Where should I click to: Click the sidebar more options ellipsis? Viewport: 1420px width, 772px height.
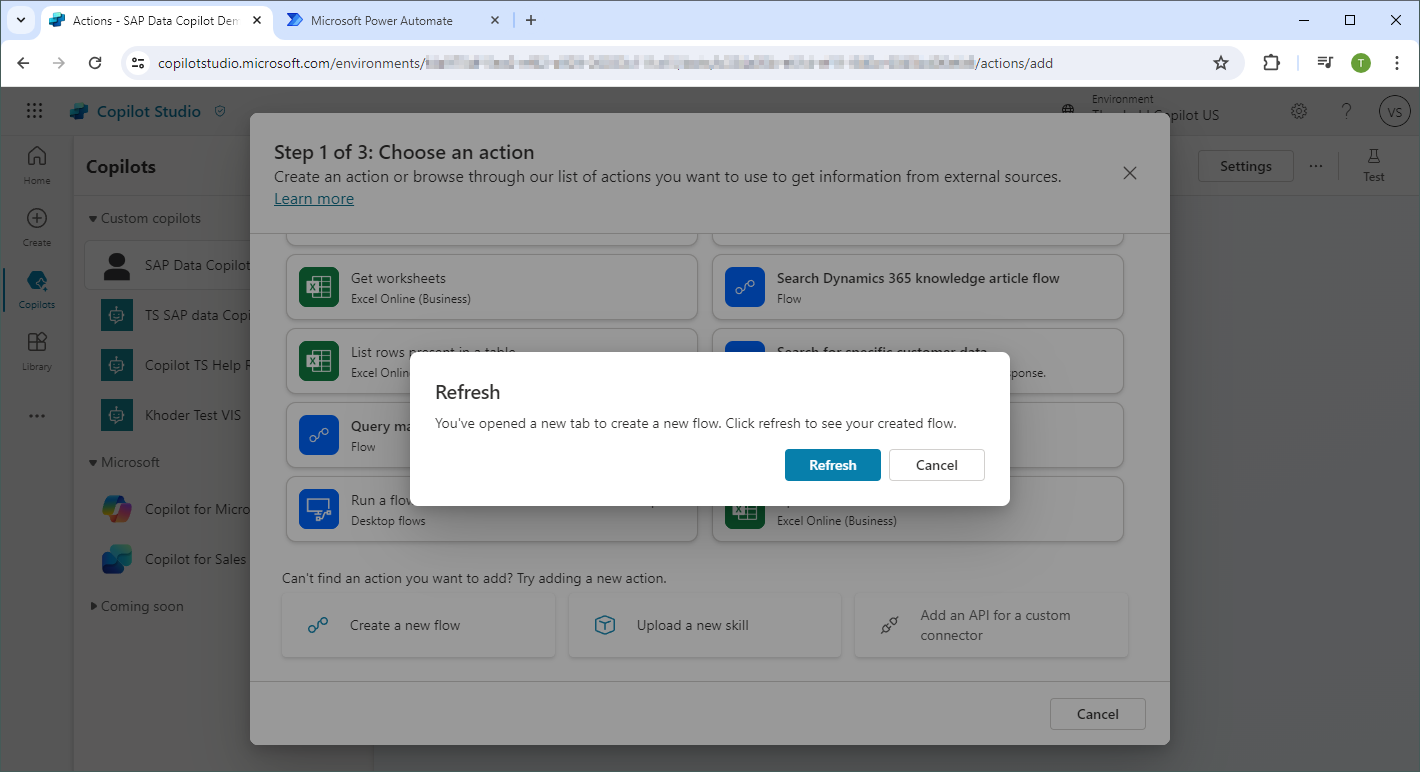tap(37, 416)
